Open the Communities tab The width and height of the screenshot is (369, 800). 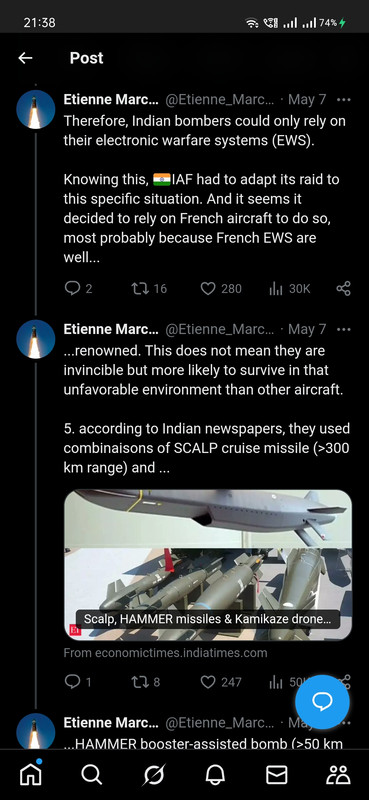(x=338, y=775)
